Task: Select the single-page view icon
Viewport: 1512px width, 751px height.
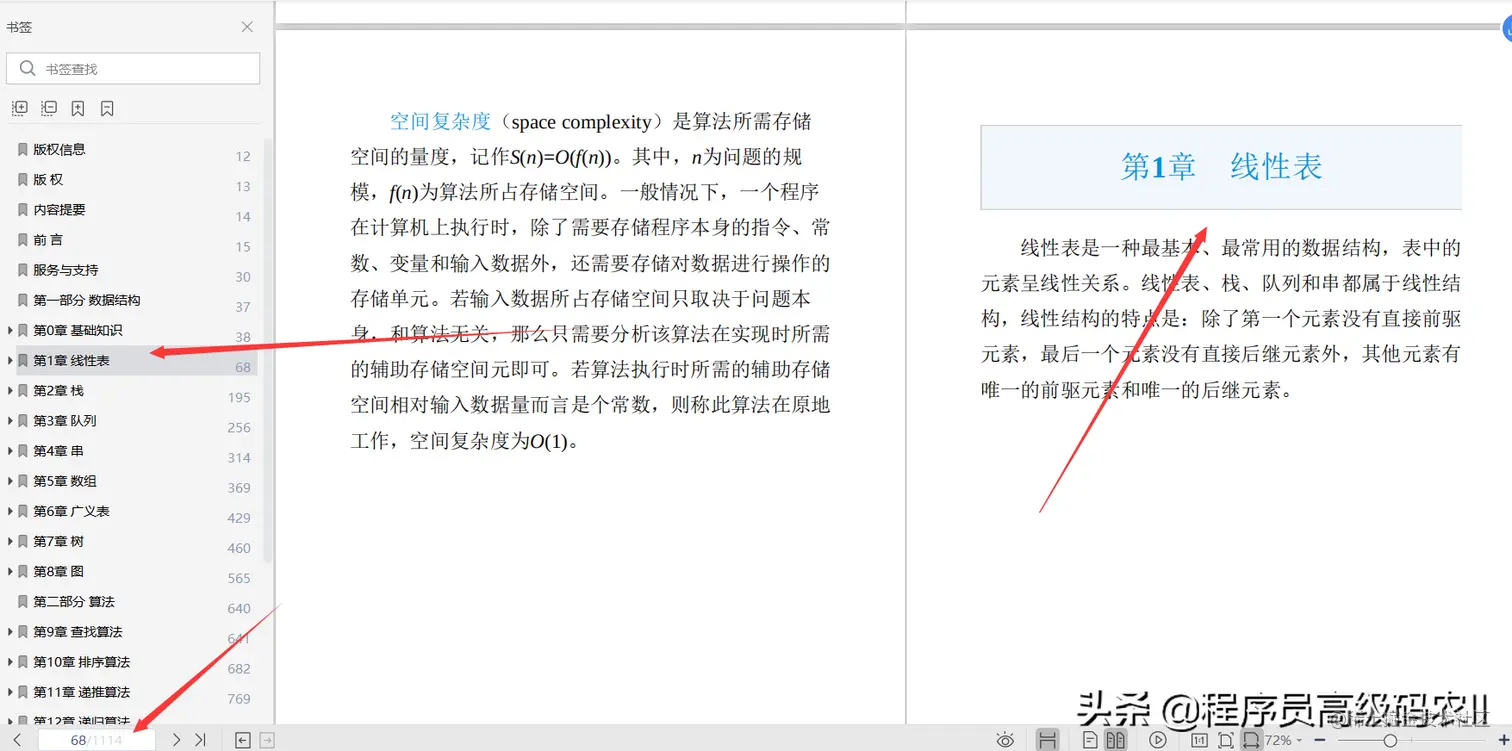Action: pos(1089,739)
